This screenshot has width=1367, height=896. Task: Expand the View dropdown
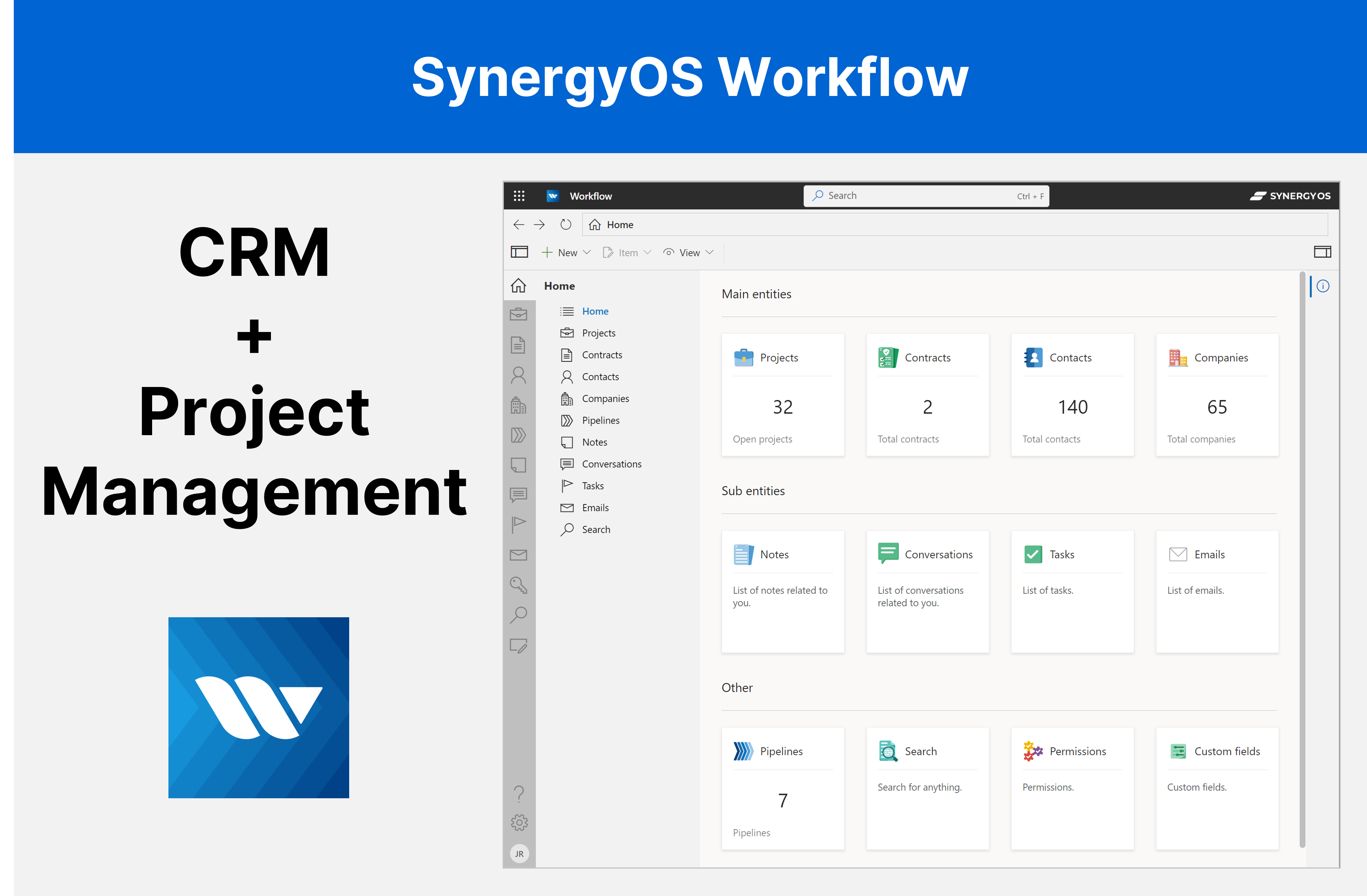688,253
